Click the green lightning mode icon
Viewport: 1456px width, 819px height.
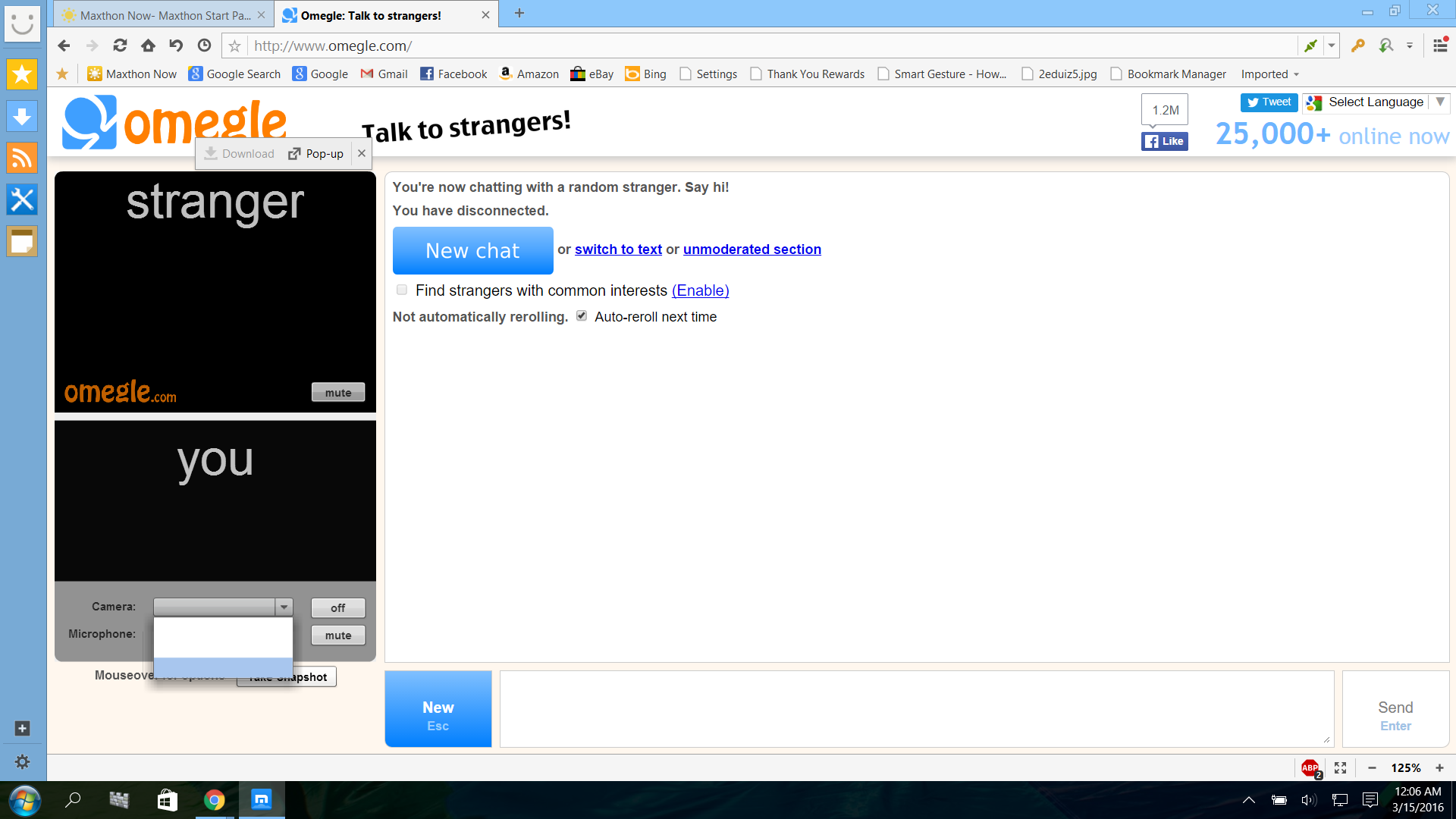(x=1310, y=45)
